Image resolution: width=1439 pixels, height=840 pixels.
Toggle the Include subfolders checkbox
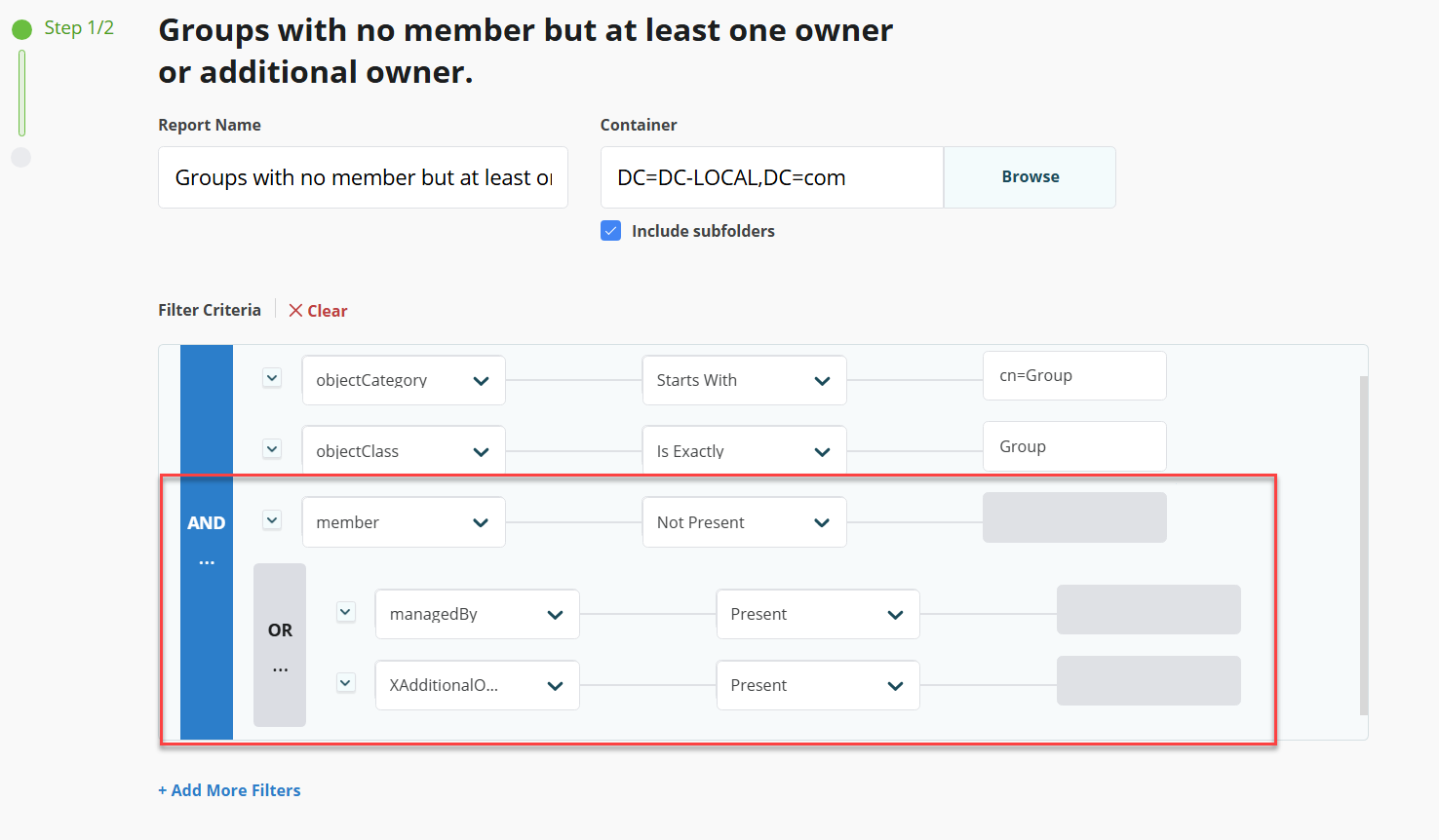pyautogui.click(x=611, y=231)
